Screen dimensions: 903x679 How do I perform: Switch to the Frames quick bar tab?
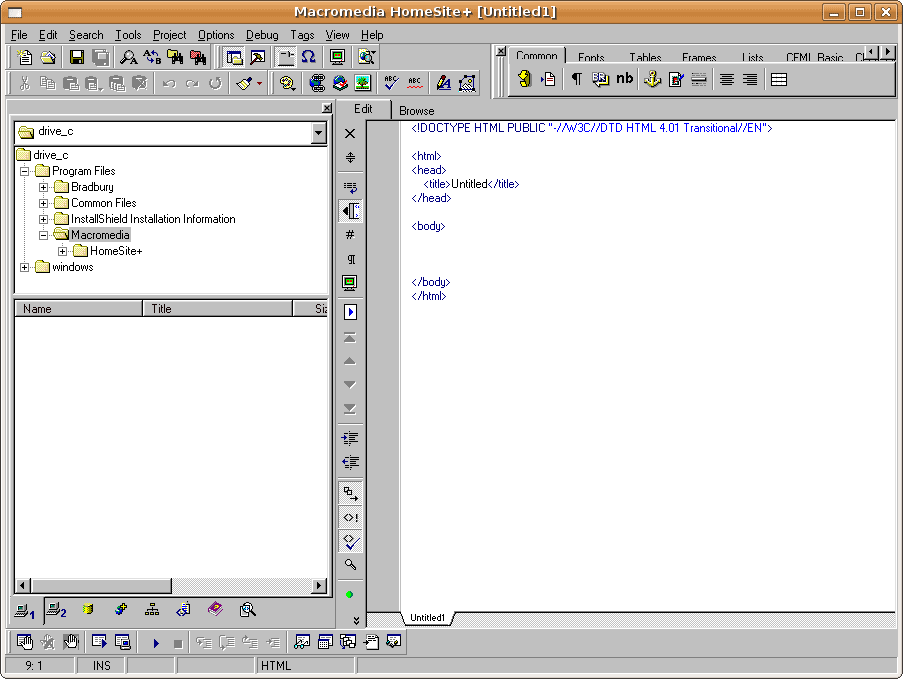(x=699, y=57)
